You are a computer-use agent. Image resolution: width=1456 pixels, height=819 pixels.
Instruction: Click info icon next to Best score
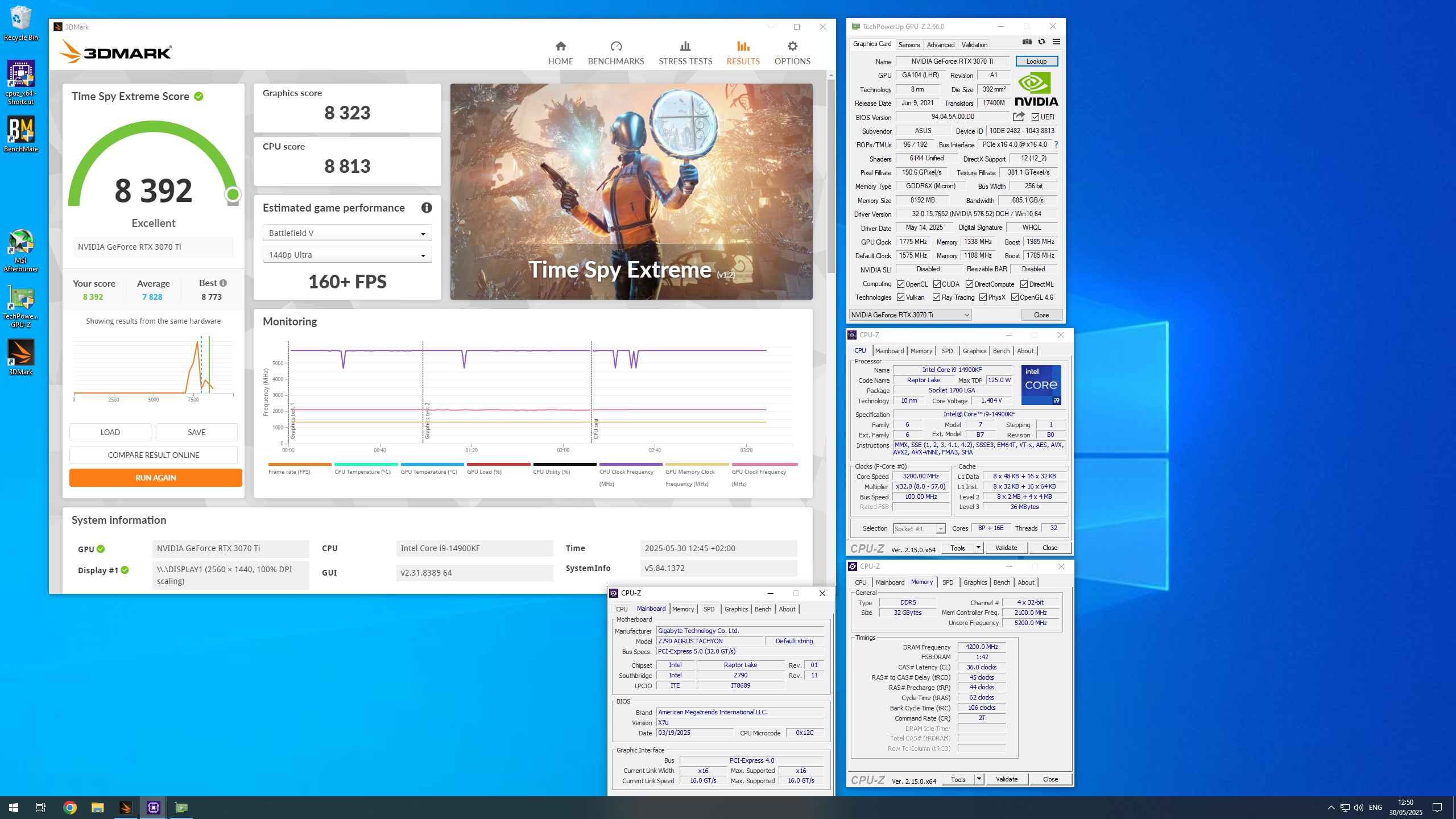point(223,283)
